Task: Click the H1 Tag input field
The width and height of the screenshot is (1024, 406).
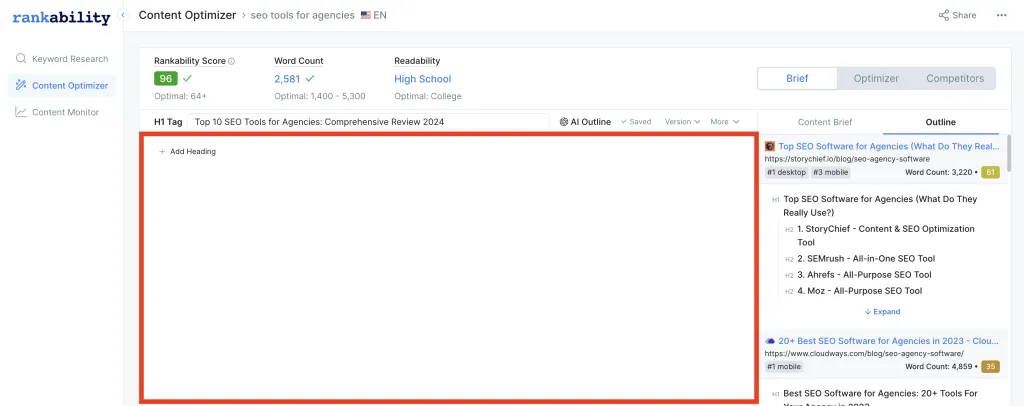Action: (x=368, y=121)
